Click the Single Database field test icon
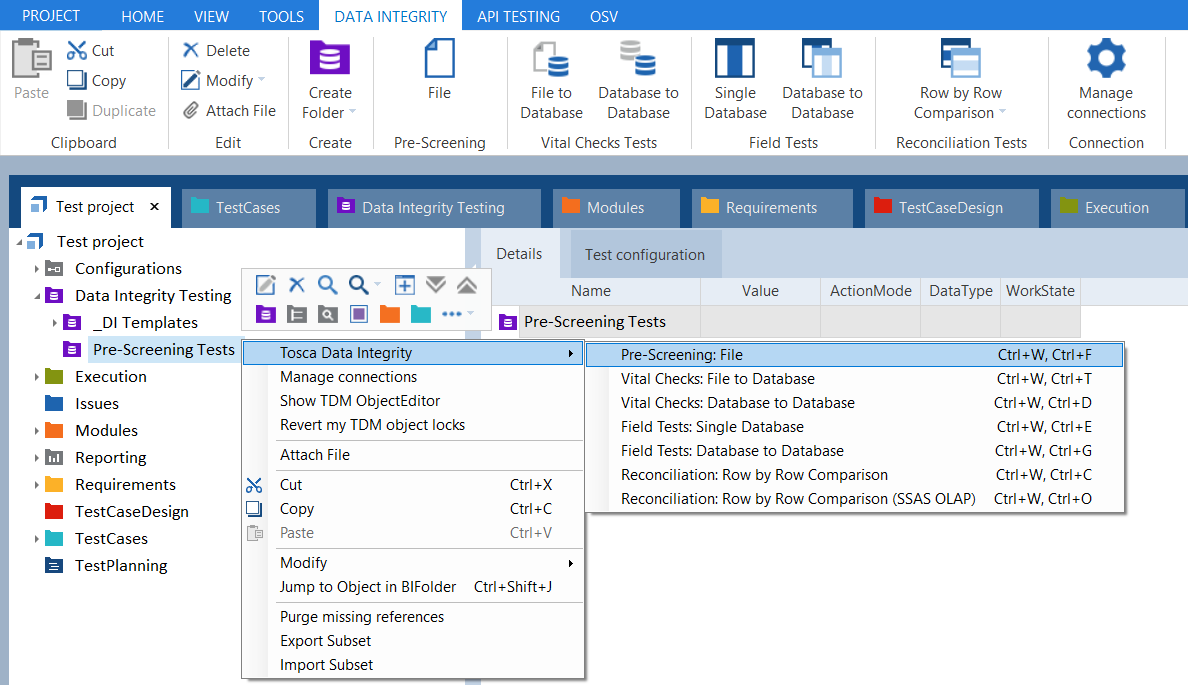 735,60
